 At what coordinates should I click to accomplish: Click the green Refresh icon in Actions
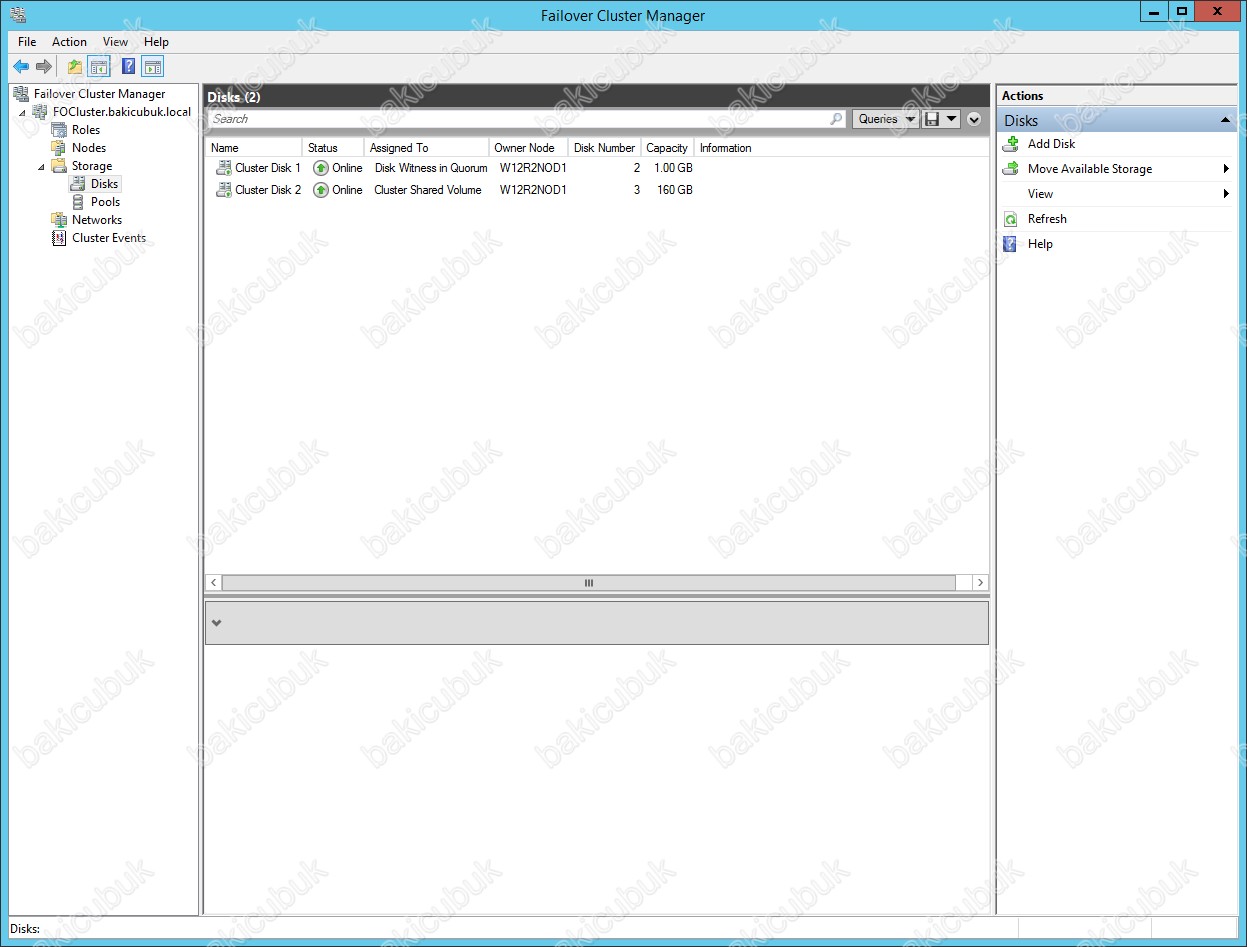[x=1011, y=219]
